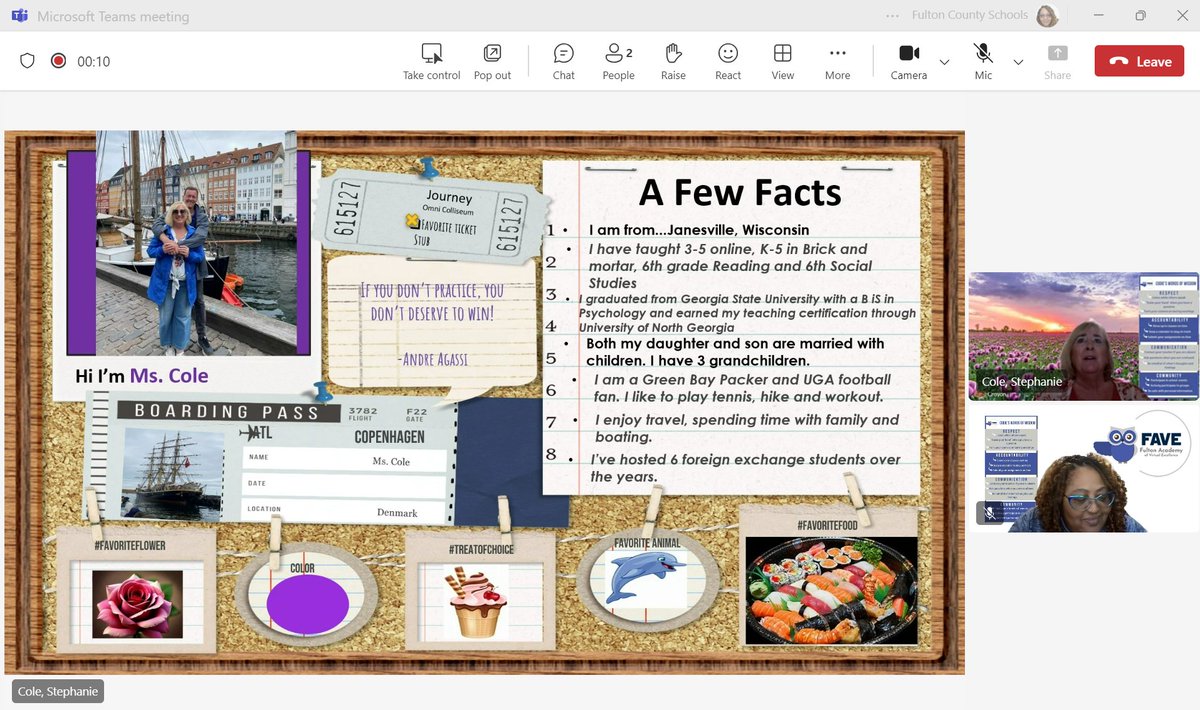
Task: Click the COPENHAGEN destination text
Action: (389, 437)
